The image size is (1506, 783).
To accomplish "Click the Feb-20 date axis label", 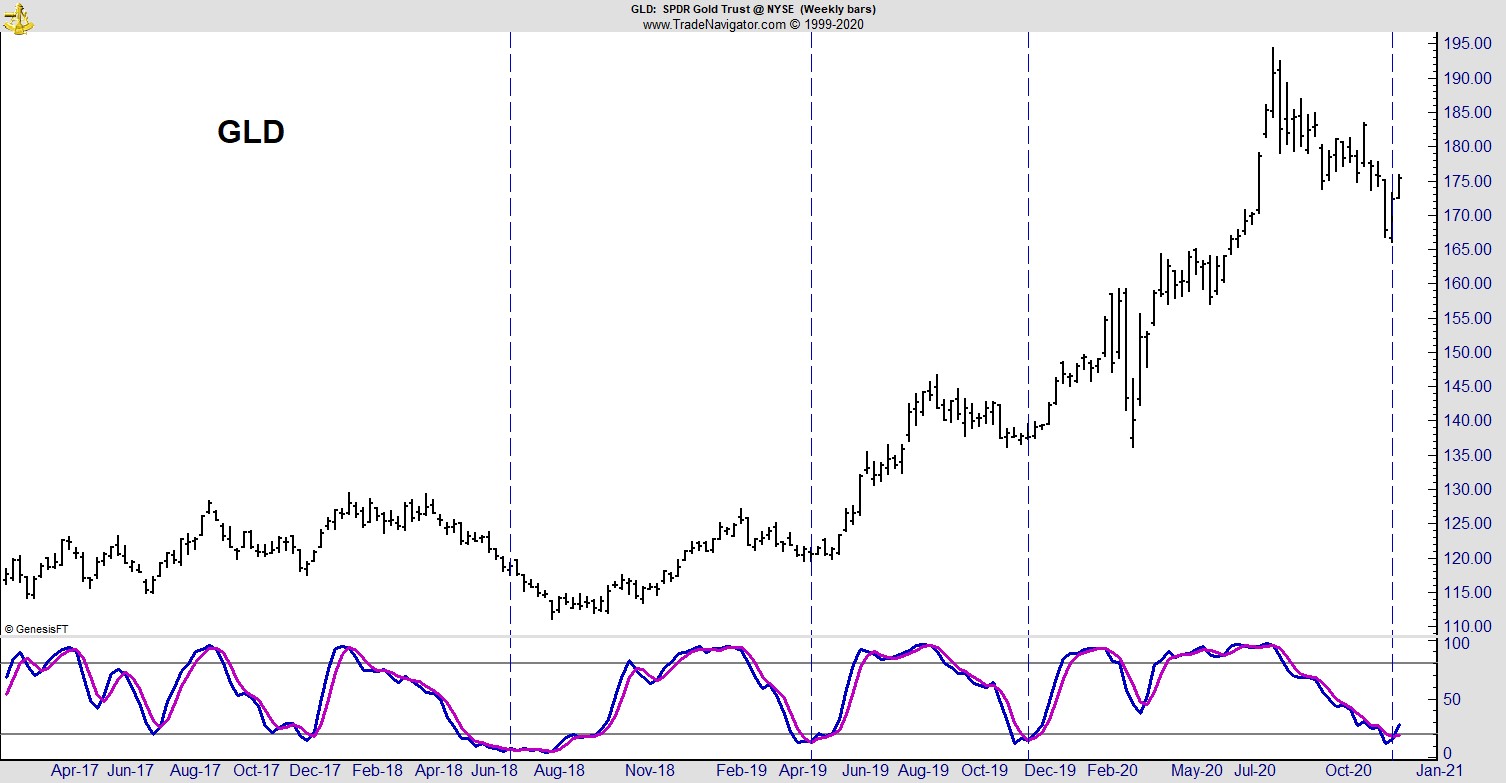I will [1112, 771].
